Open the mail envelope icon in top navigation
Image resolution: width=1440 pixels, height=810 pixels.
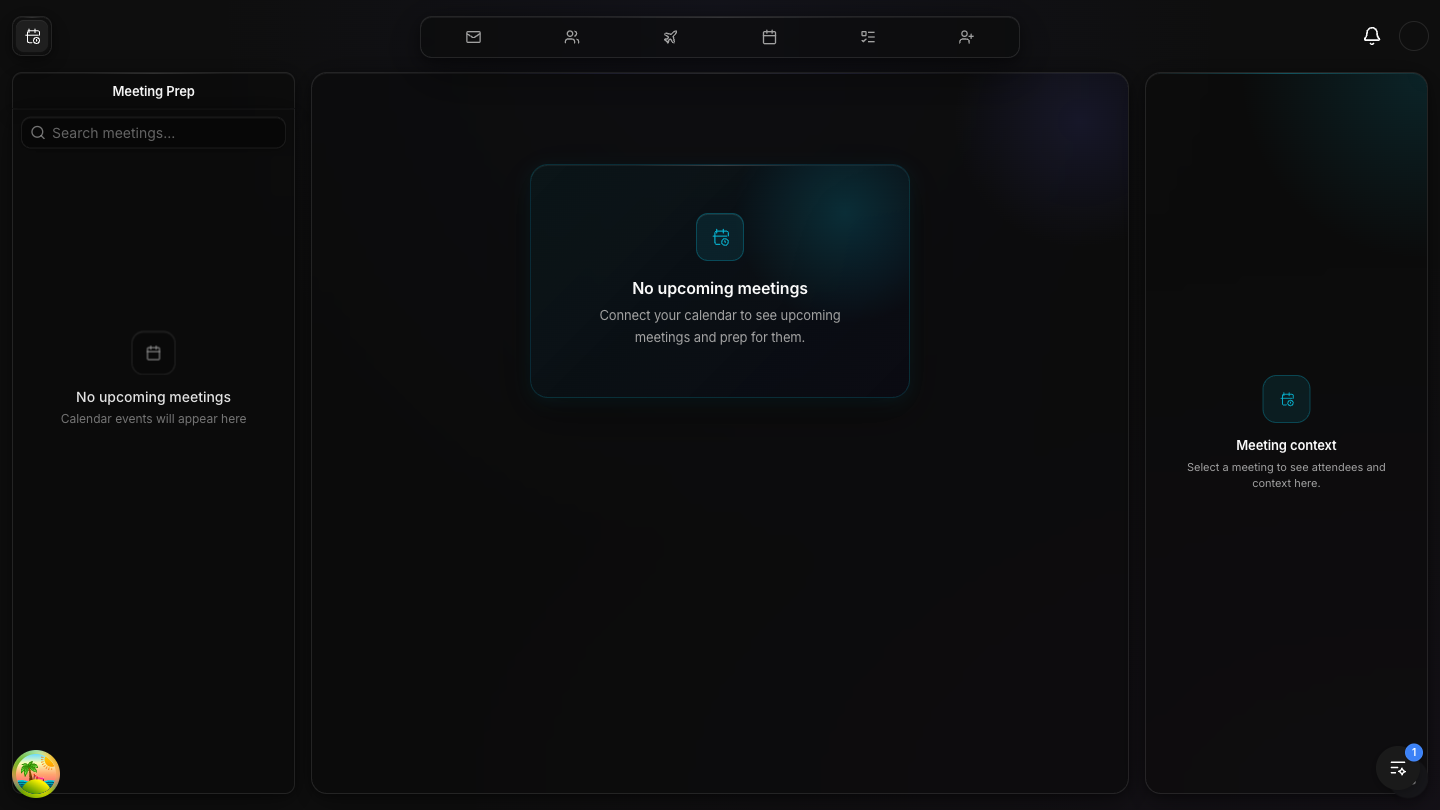(473, 37)
